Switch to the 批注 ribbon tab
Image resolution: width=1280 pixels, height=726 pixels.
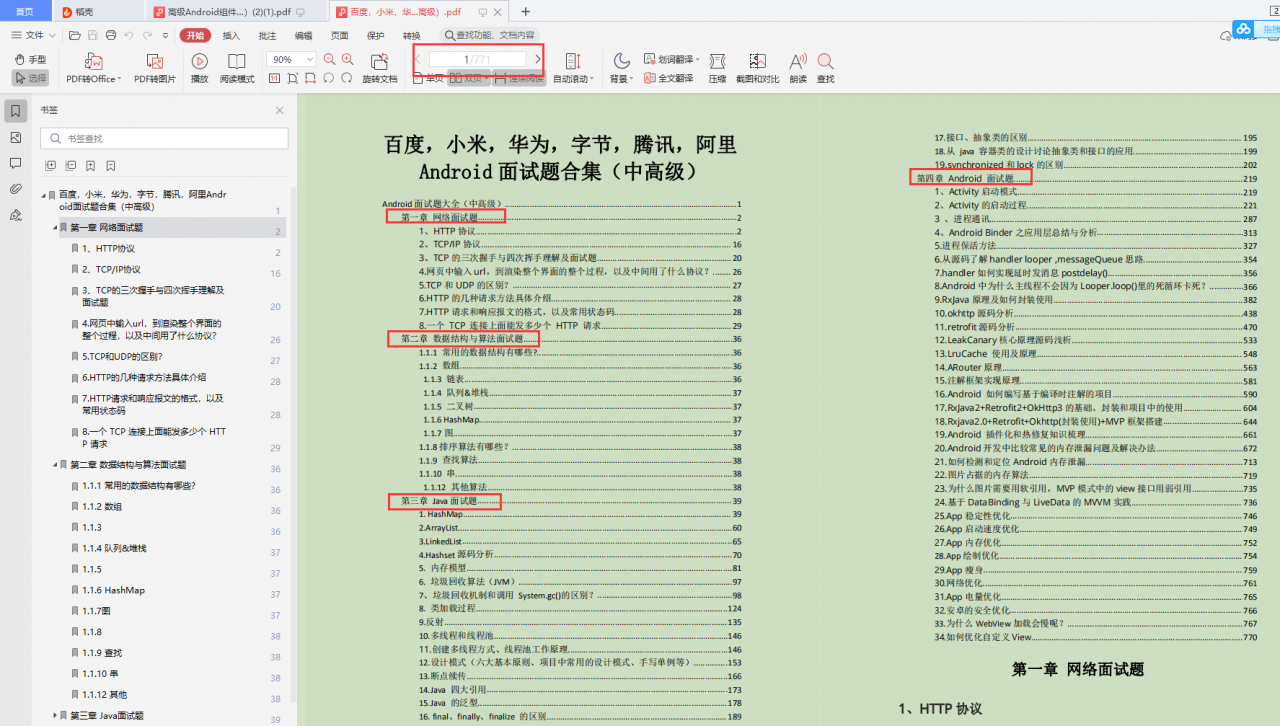point(267,35)
